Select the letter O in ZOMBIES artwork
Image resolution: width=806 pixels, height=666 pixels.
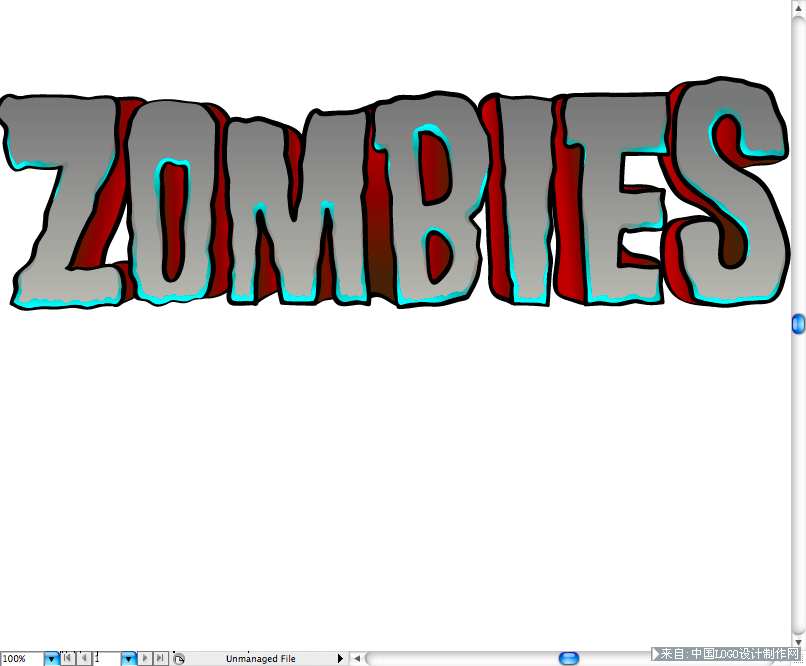(x=171, y=201)
